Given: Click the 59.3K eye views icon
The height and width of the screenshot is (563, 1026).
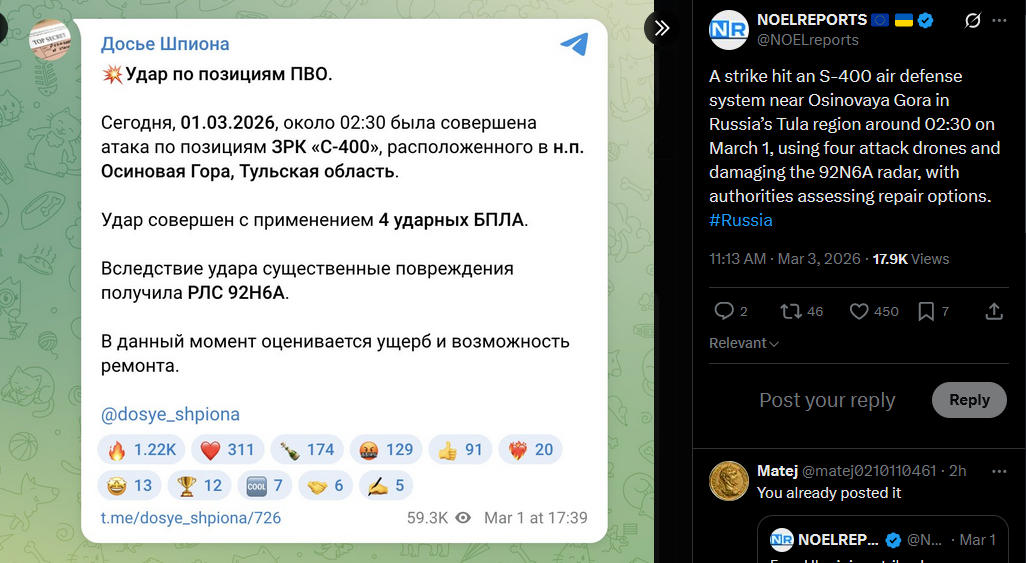Looking at the screenshot, I should point(463,518).
